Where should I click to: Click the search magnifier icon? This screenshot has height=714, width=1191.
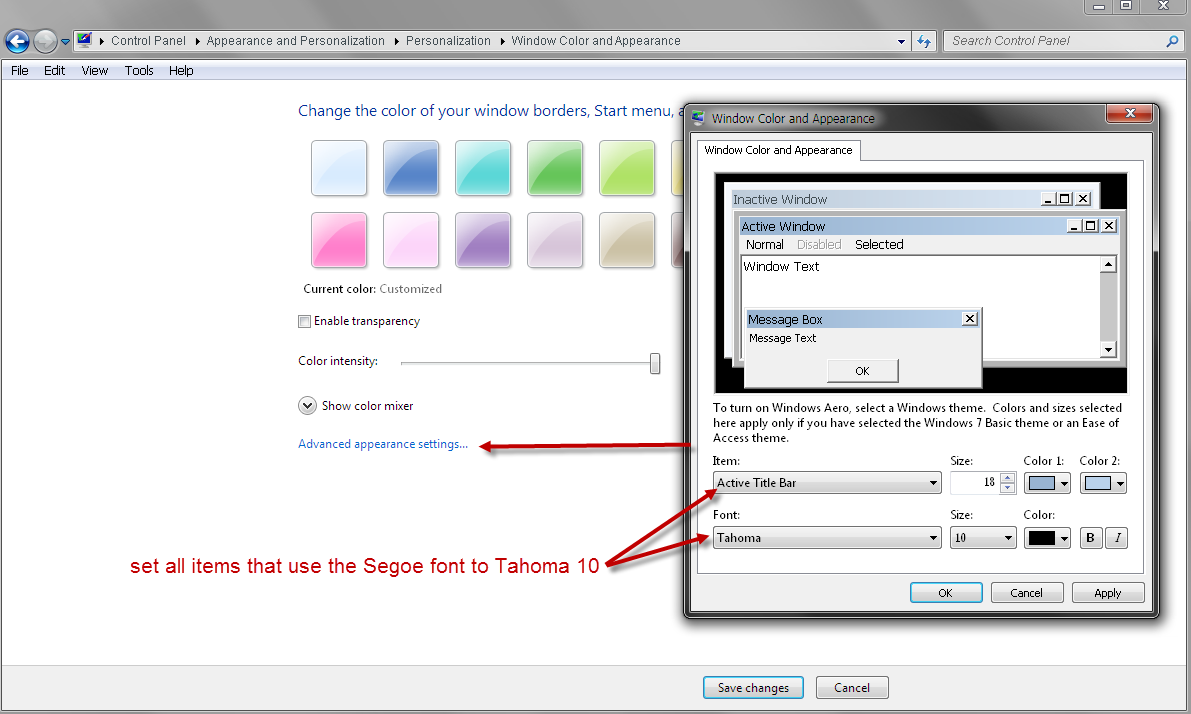[x=1172, y=41]
